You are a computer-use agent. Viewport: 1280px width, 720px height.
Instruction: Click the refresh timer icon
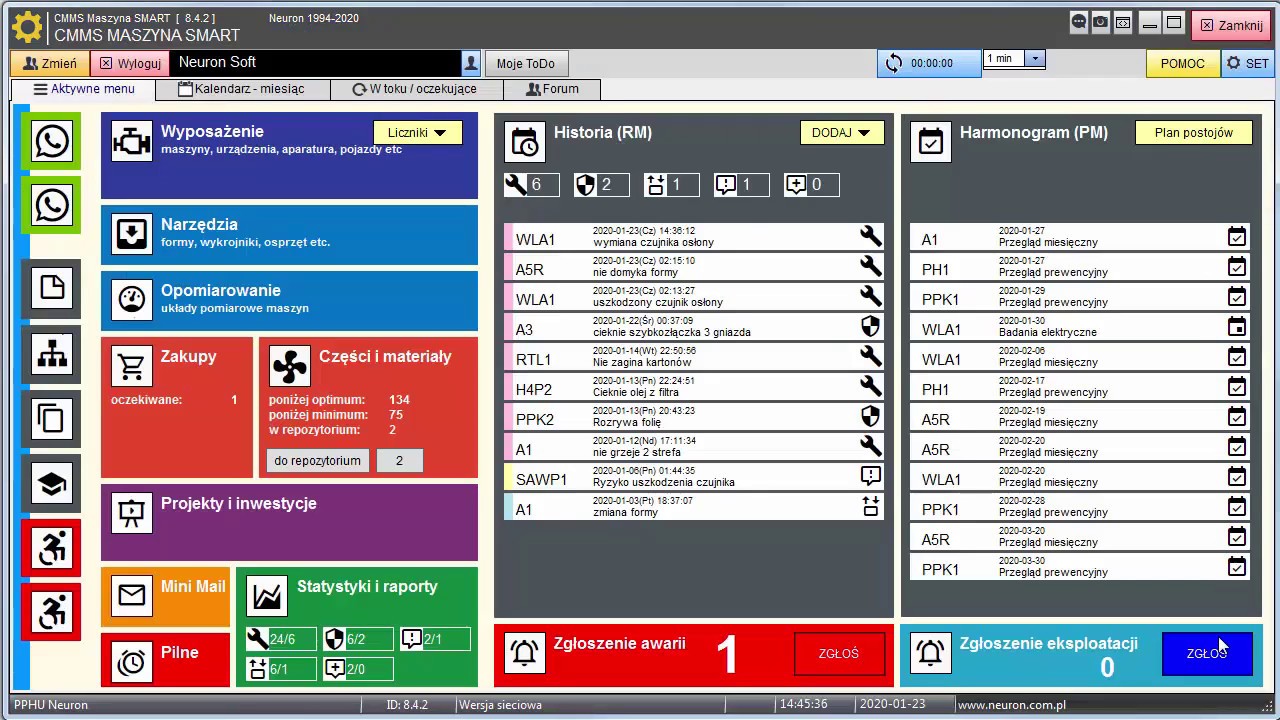tap(893, 63)
